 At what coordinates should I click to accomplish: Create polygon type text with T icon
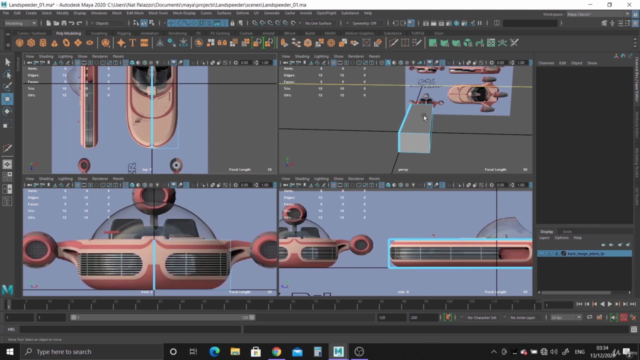point(133,43)
